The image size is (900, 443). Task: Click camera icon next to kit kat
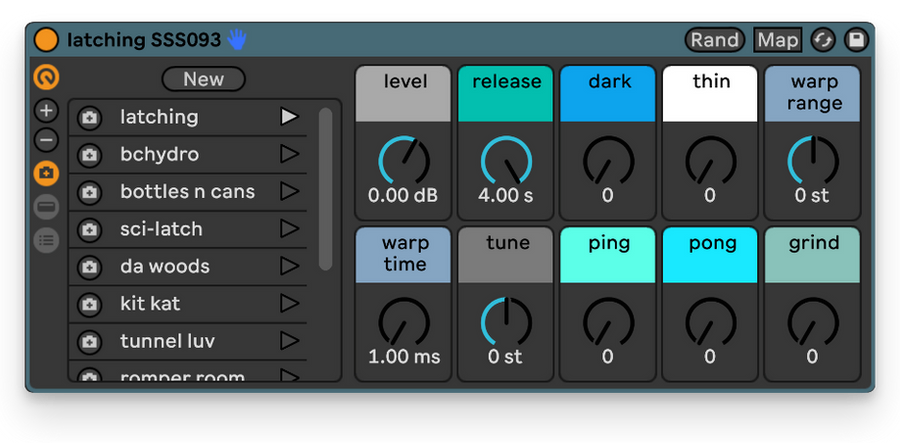tap(89, 304)
